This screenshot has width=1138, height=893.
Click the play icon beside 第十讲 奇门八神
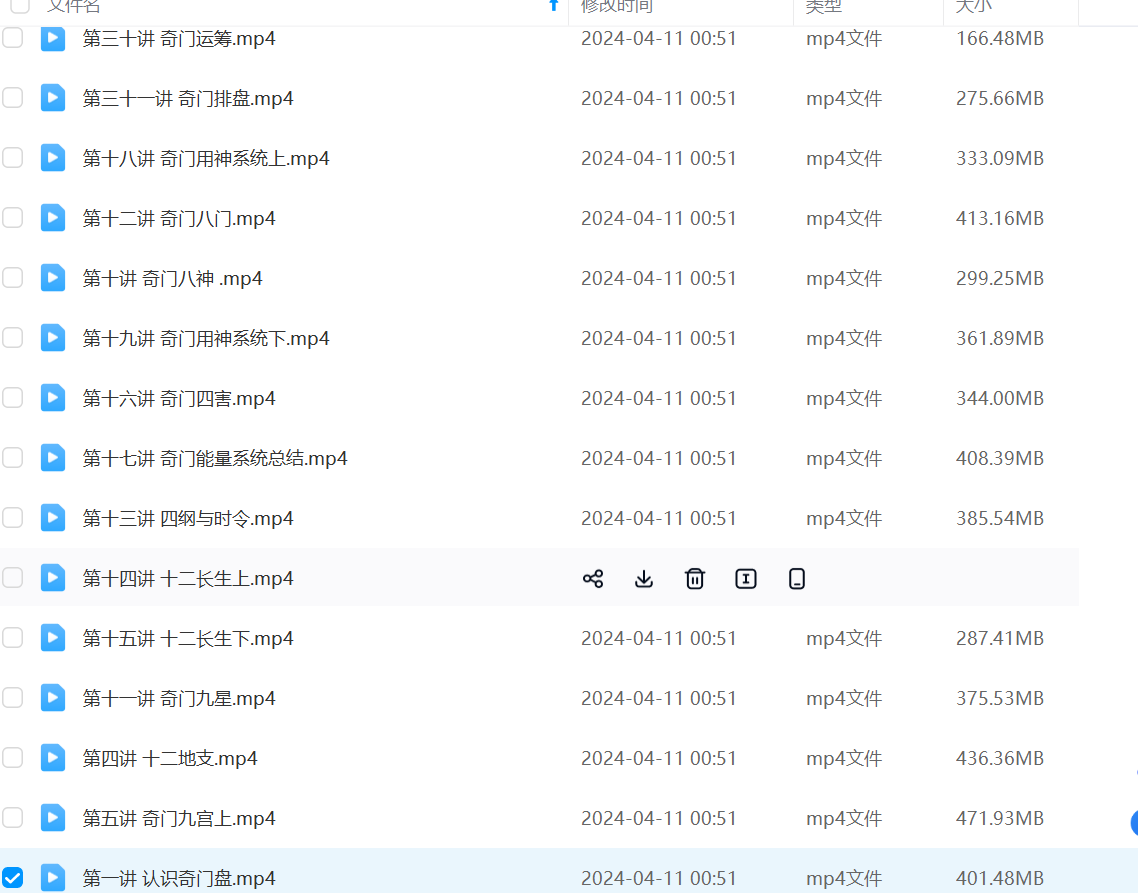53,278
